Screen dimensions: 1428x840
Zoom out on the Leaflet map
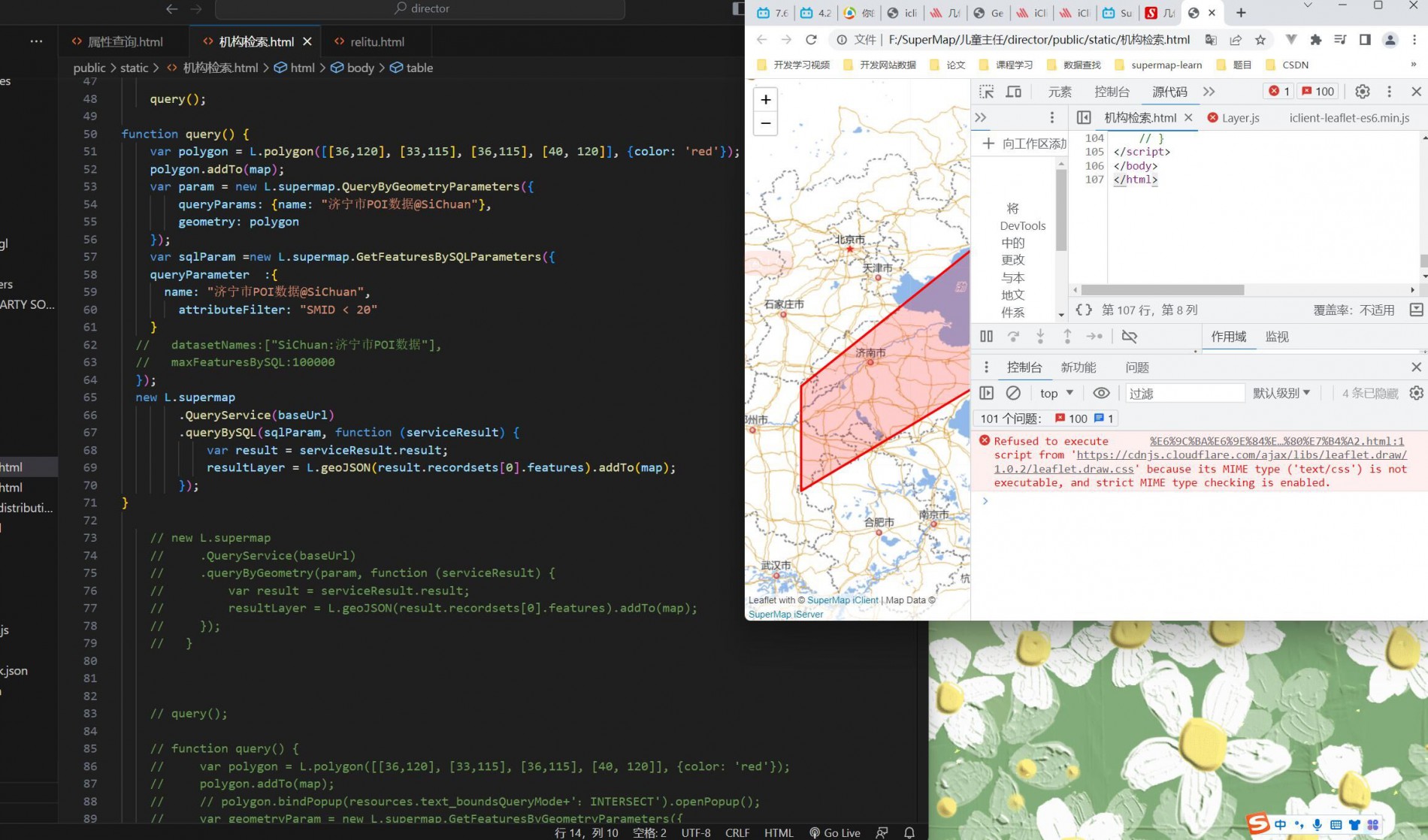pos(765,123)
